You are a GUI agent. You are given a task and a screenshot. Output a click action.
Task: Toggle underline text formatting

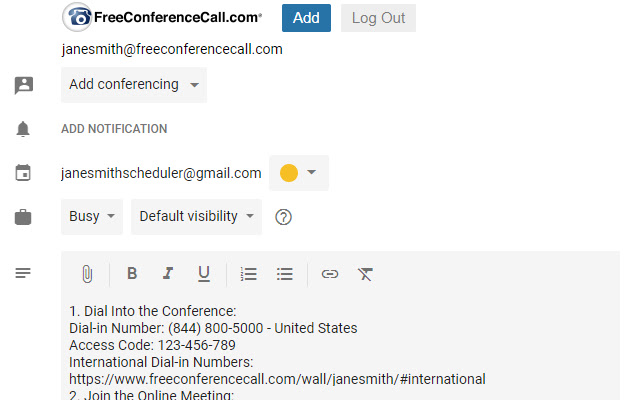pos(204,274)
